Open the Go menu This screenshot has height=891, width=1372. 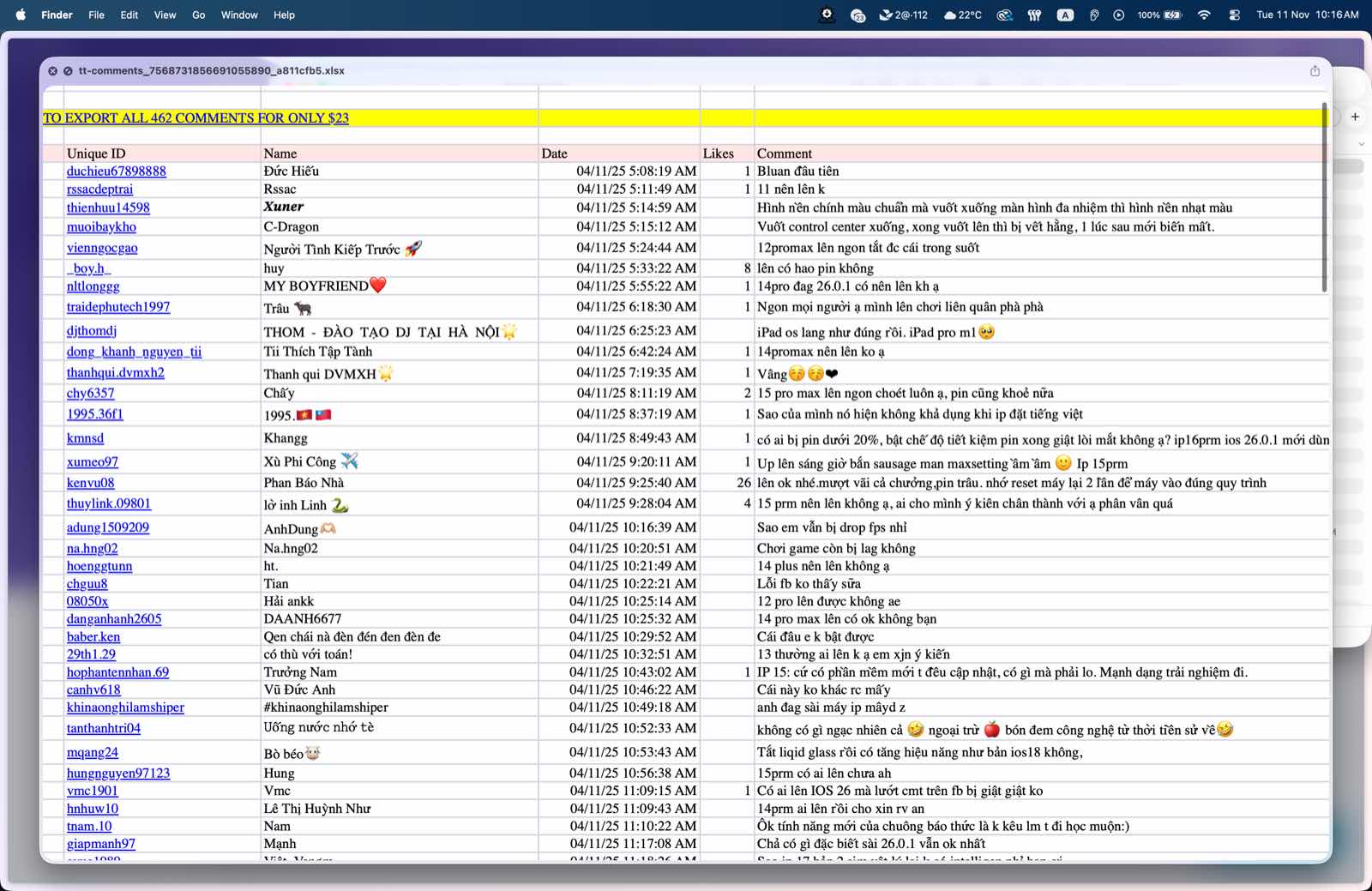tap(198, 15)
